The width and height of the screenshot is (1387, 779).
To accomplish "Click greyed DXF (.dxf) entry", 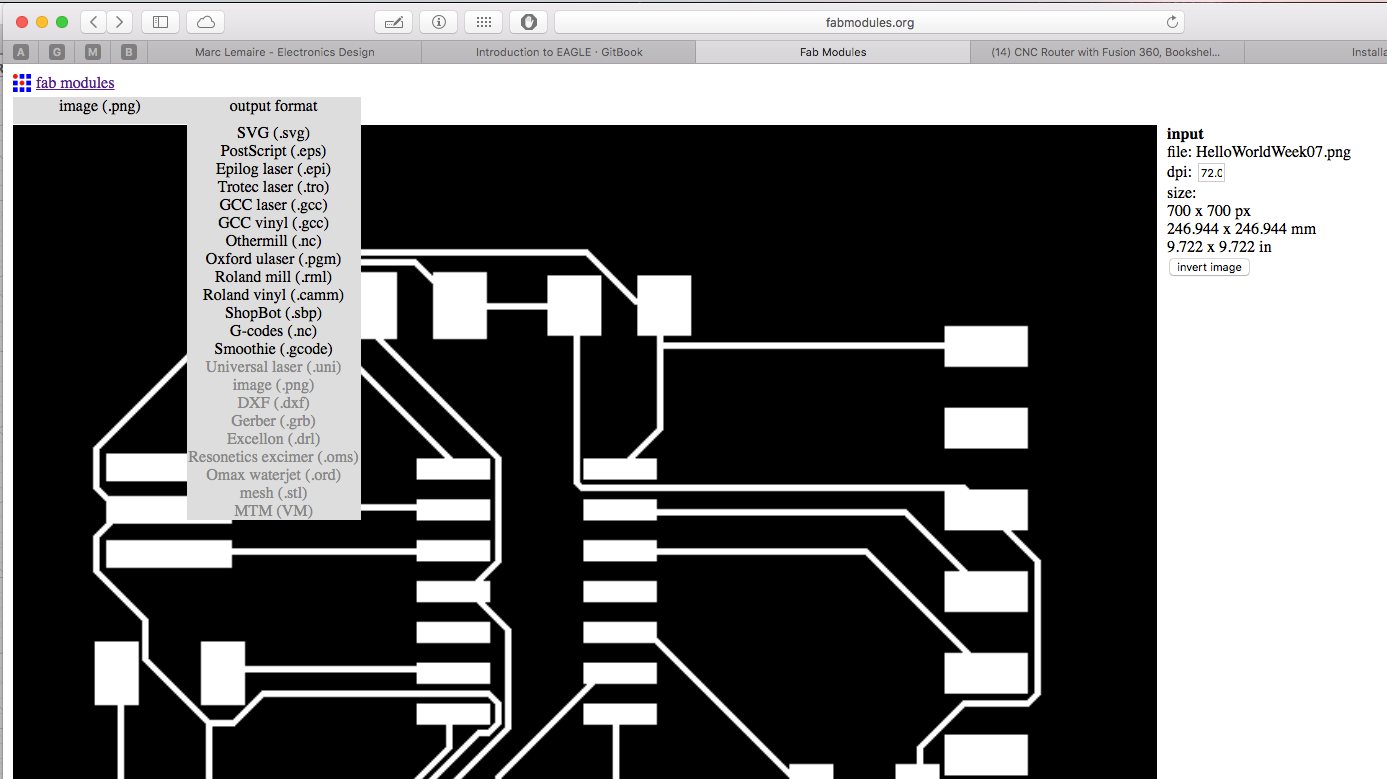I will coord(273,403).
